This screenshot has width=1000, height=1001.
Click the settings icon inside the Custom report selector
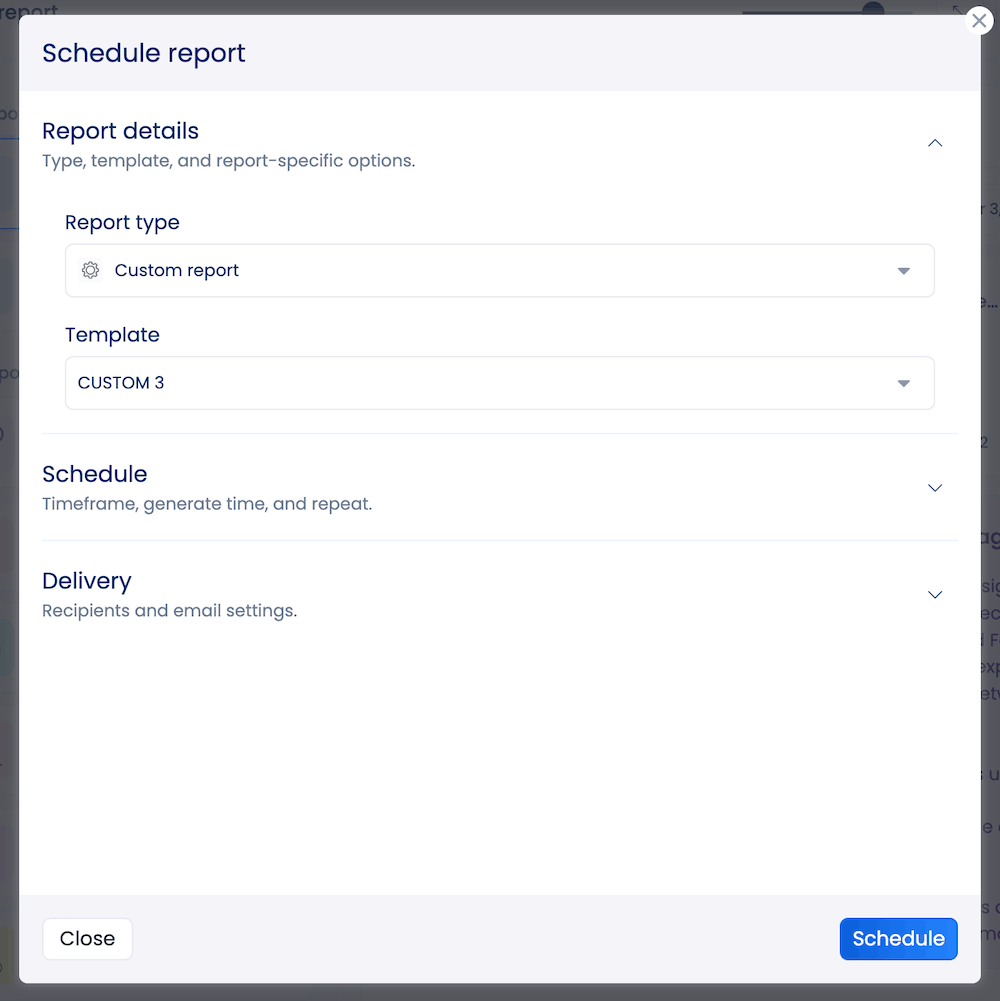90,270
